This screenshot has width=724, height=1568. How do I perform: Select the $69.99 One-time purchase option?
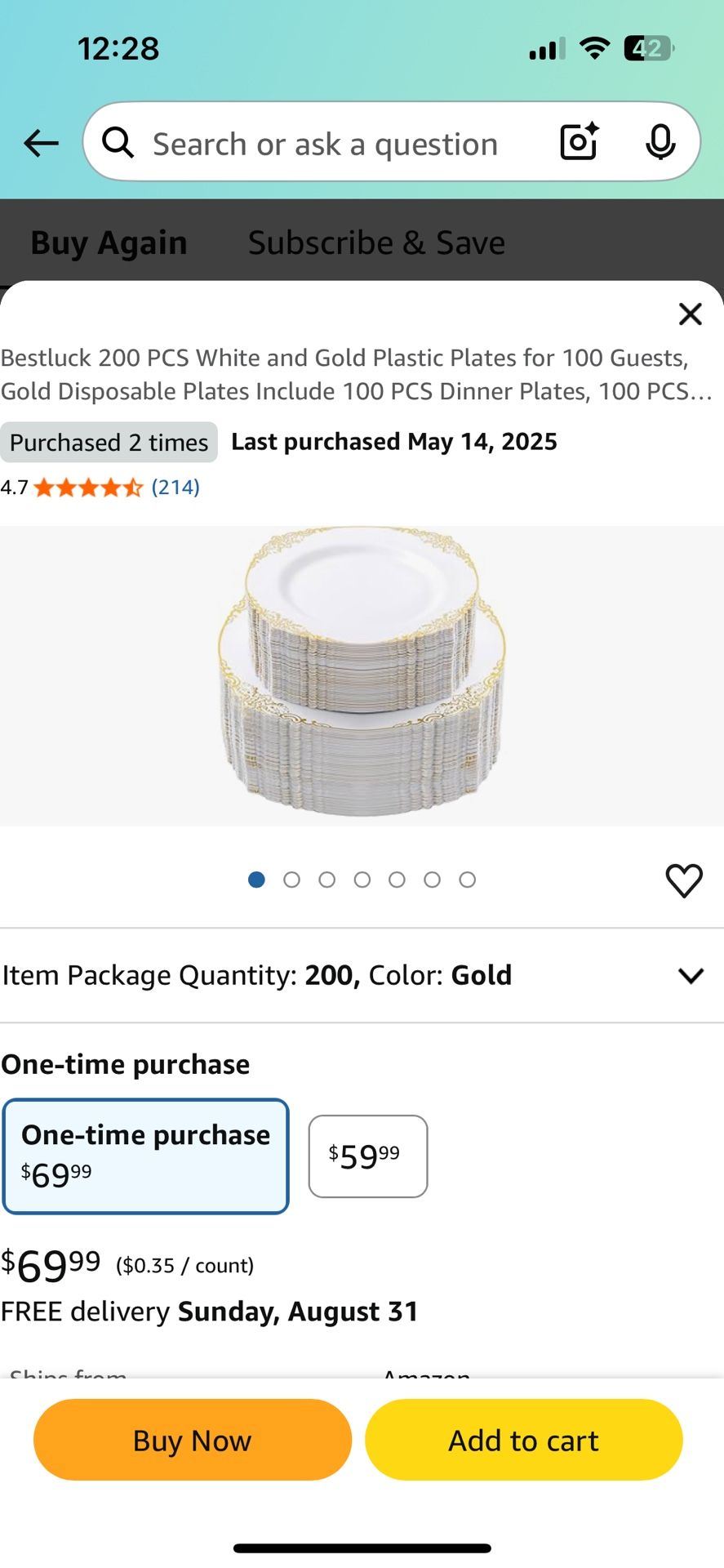tap(146, 1156)
